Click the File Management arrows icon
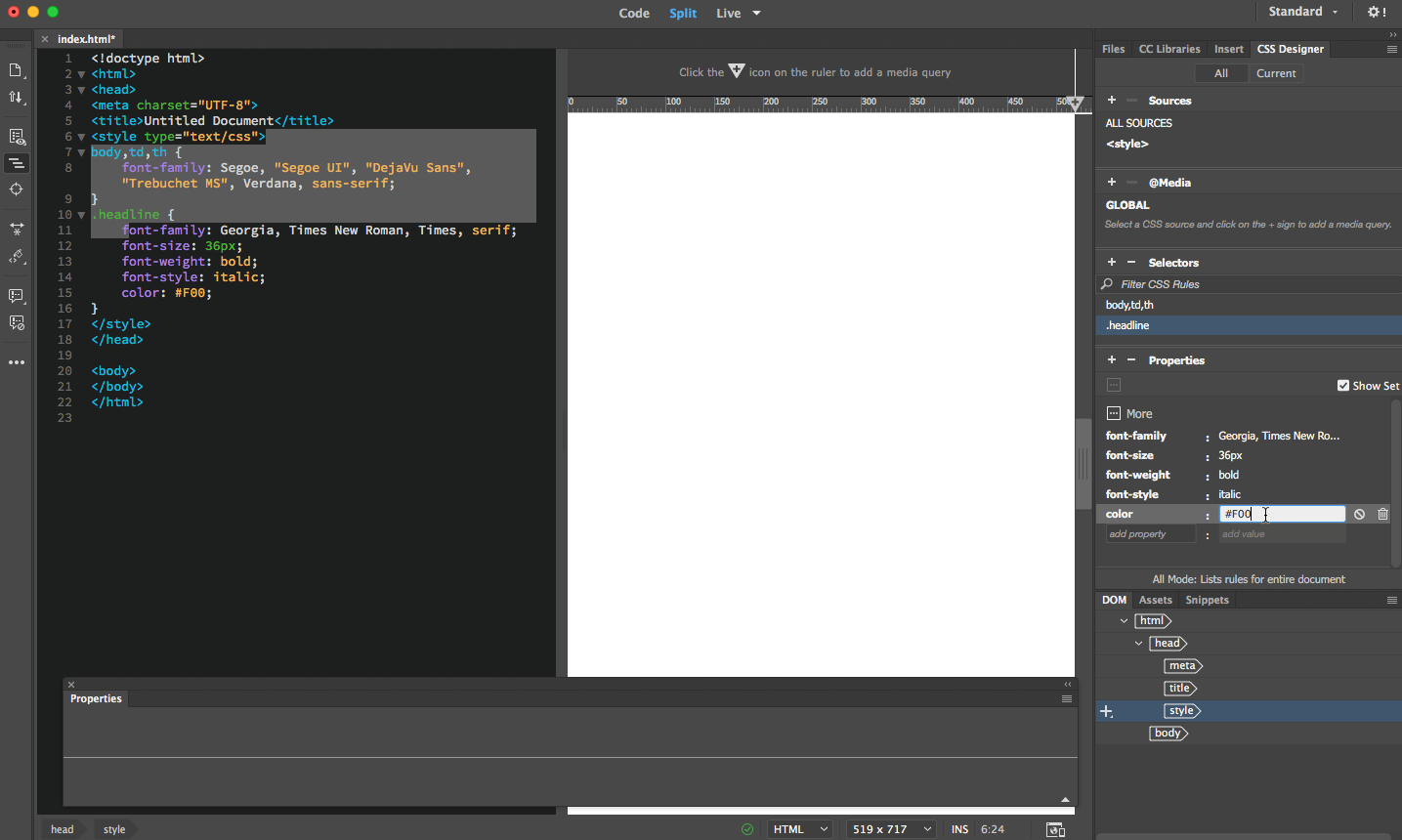 click(x=16, y=98)
